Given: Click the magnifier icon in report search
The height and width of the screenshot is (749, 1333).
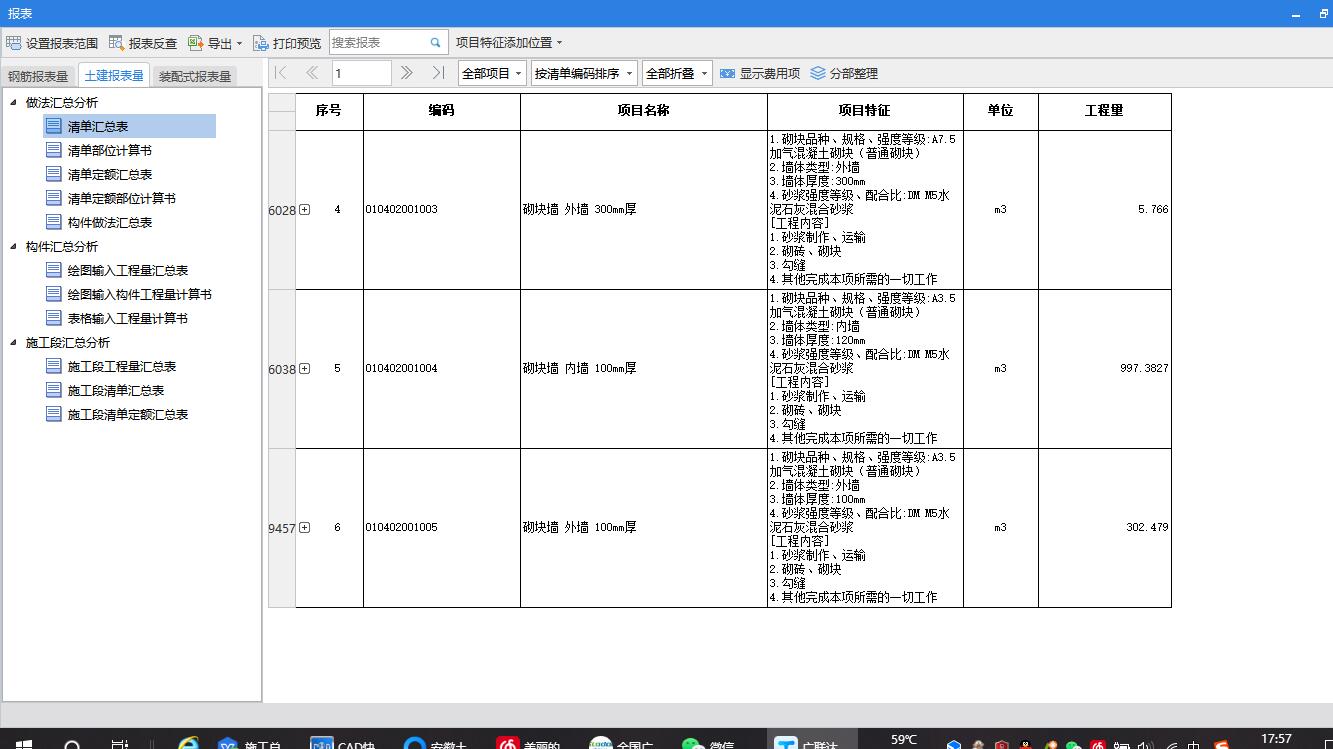Looking at the screenshot, I should coord(436,43).
